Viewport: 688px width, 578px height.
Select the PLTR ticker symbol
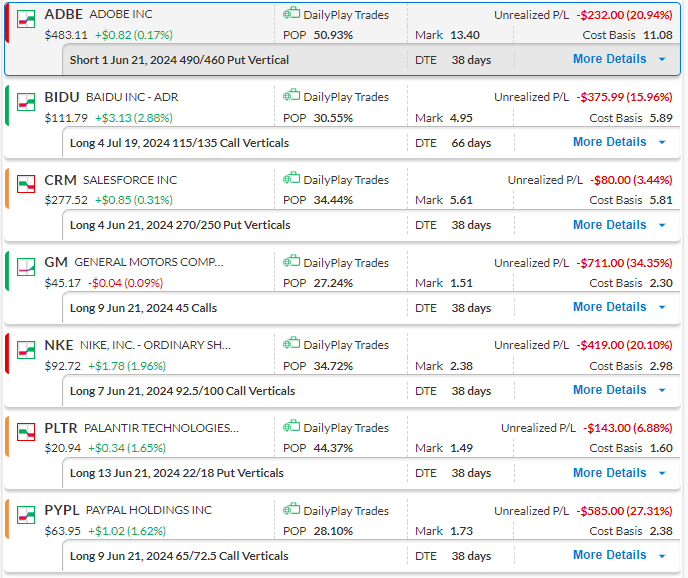coord(61,428)
